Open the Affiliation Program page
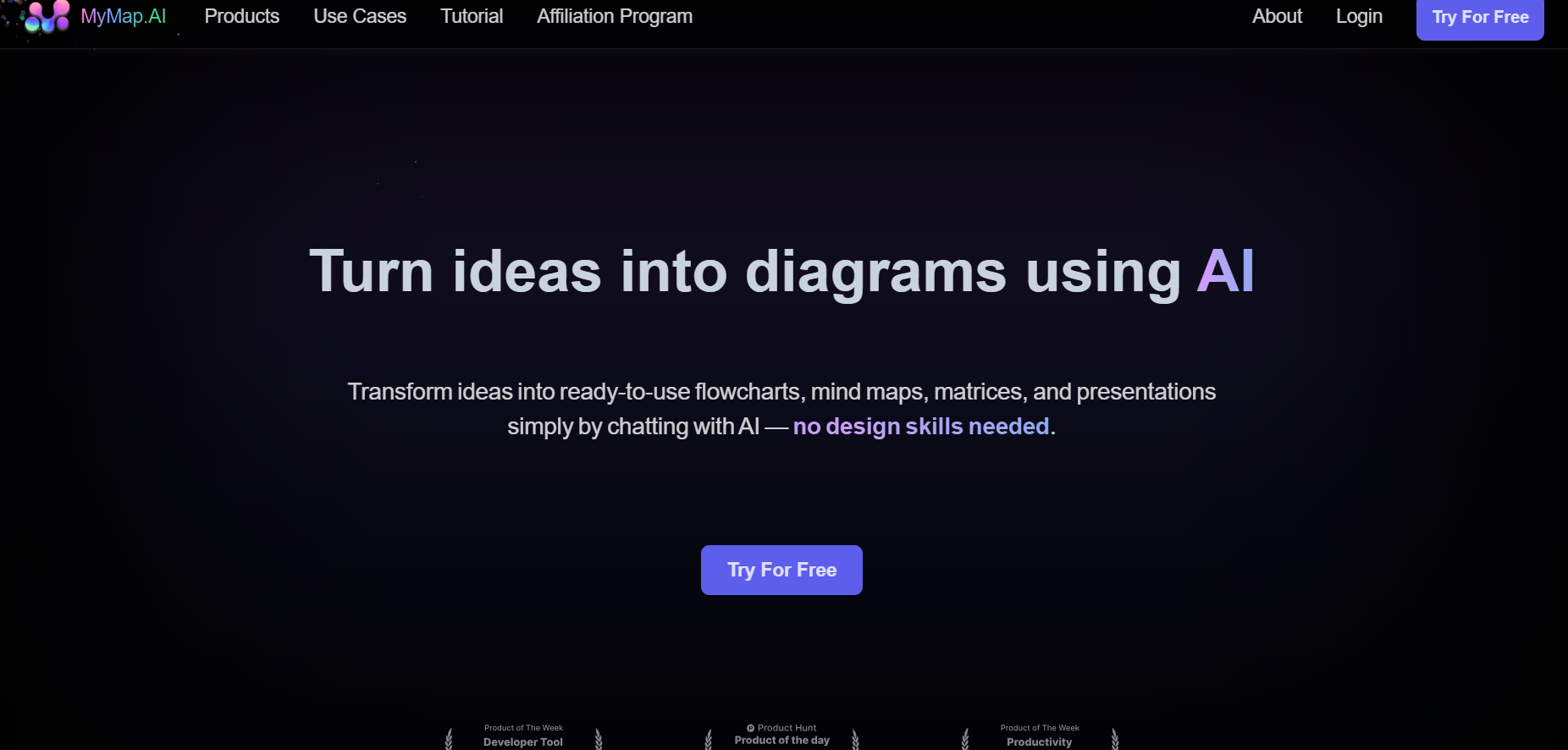The width and height of the screenshot is (1568, 750). coord(615,16)
